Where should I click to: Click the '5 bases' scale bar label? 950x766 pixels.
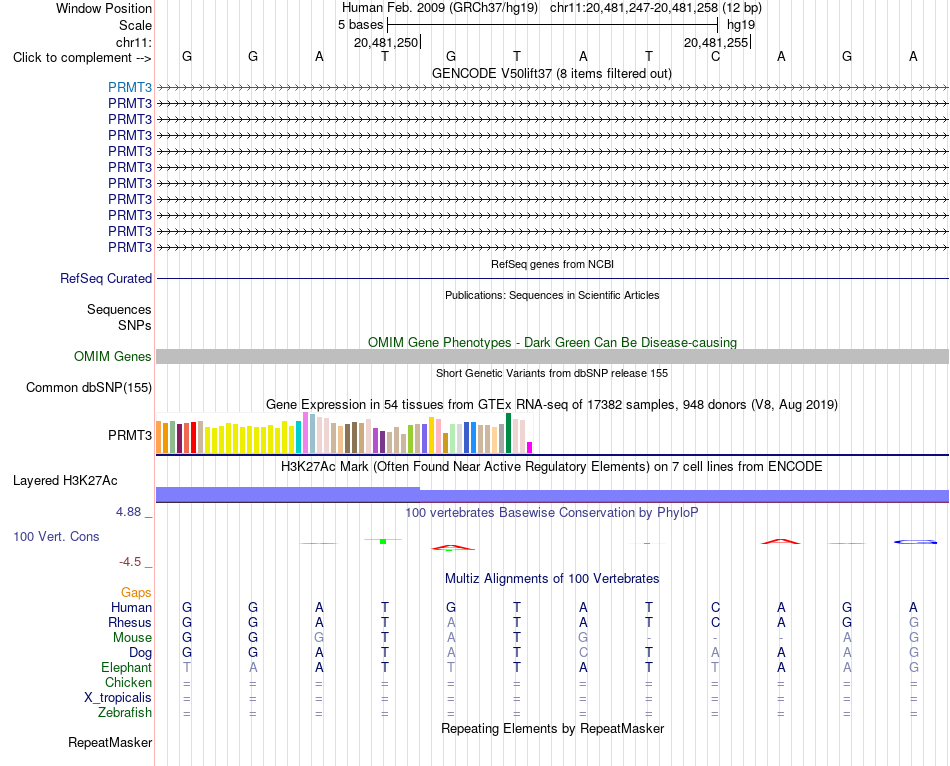pos(360,25)
